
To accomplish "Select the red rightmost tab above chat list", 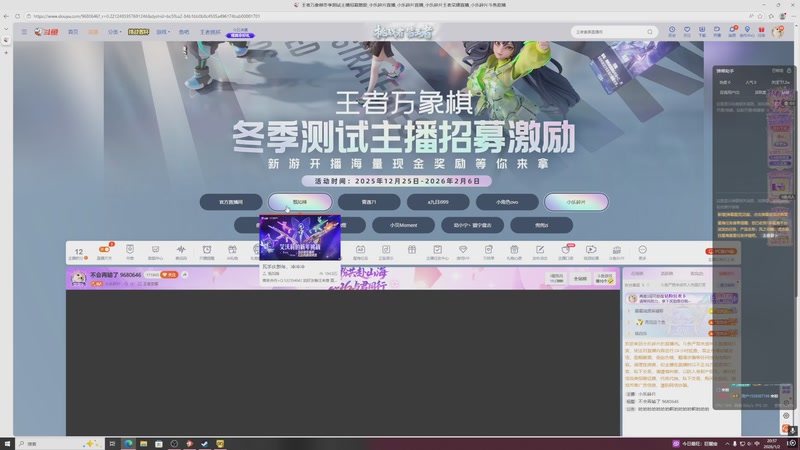I will point(726,274).
